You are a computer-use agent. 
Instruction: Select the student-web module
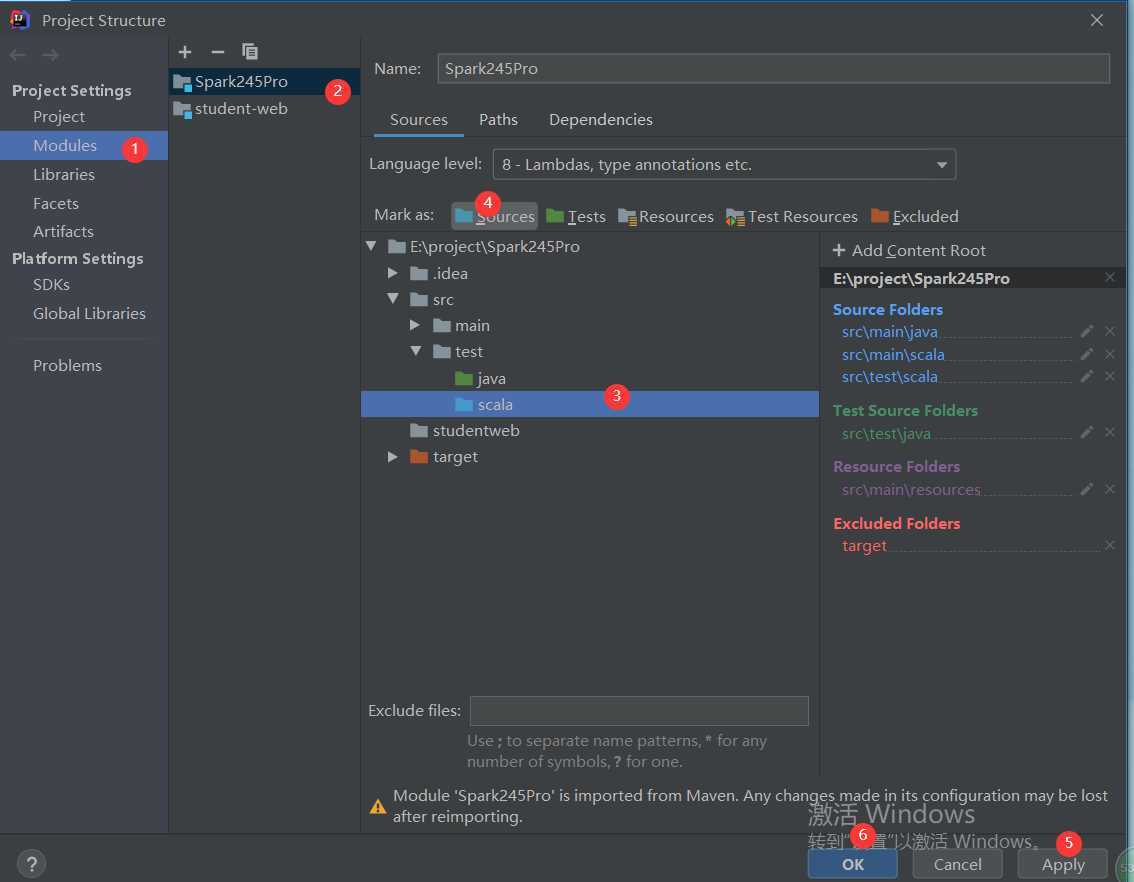click(241, 109)
